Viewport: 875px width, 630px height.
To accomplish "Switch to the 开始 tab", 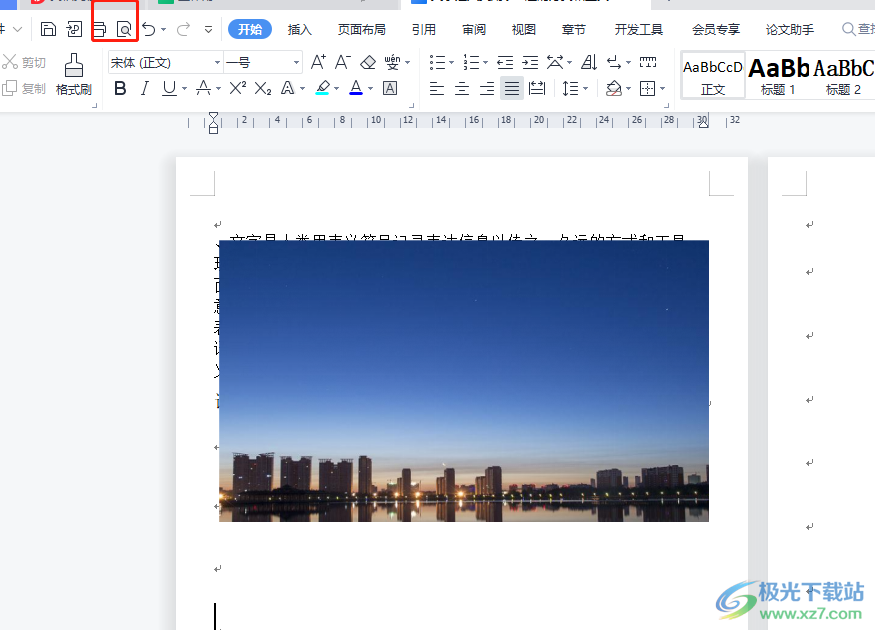I will tap(250, 29).
